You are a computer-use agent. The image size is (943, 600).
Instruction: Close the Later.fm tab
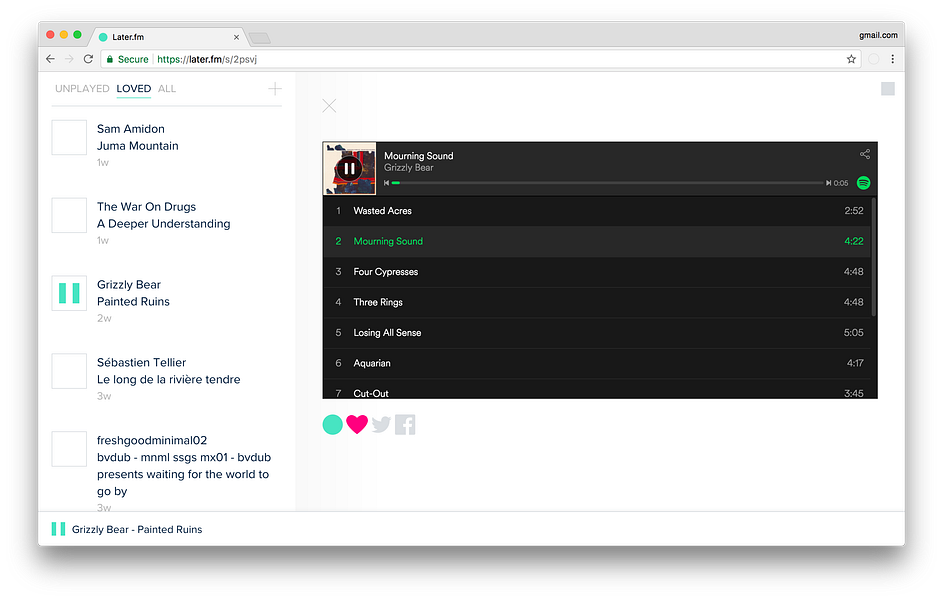click(236, 37)
